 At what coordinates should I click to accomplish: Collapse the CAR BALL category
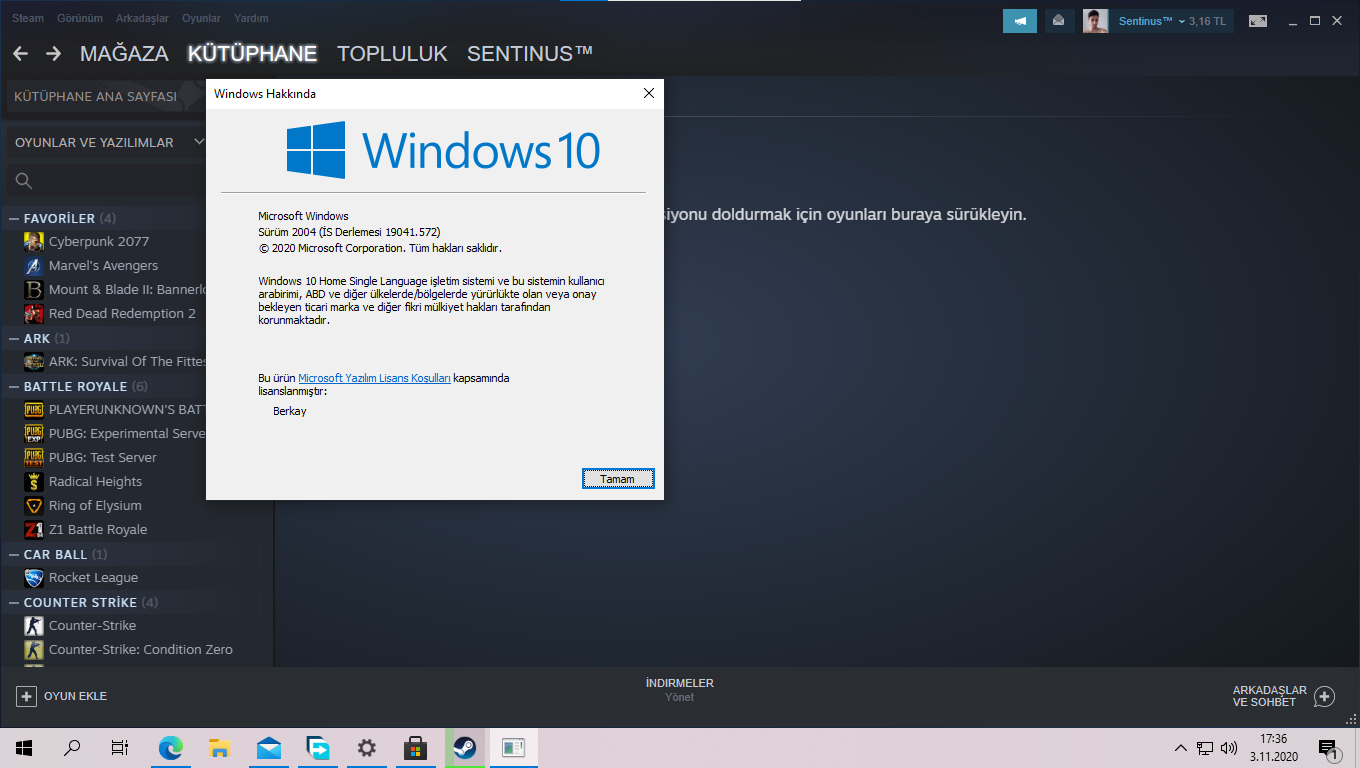14,554
